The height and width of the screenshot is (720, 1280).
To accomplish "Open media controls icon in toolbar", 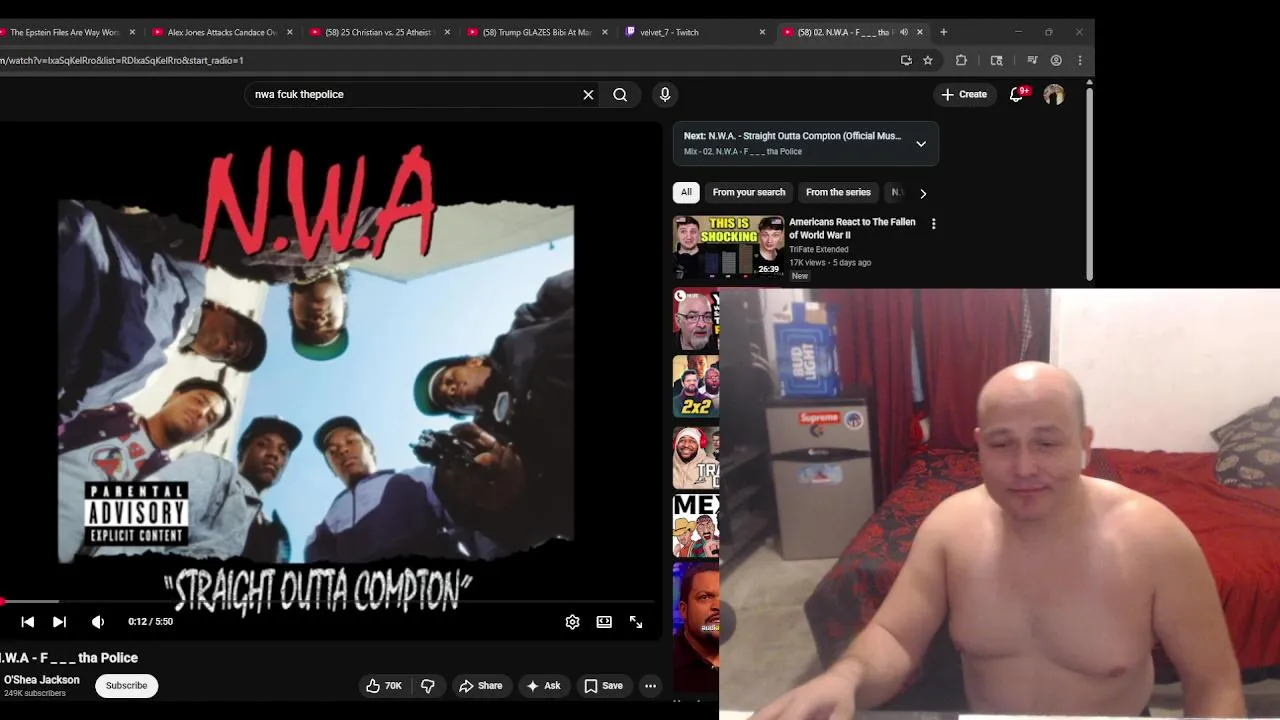I will [x=1033, y=60].
